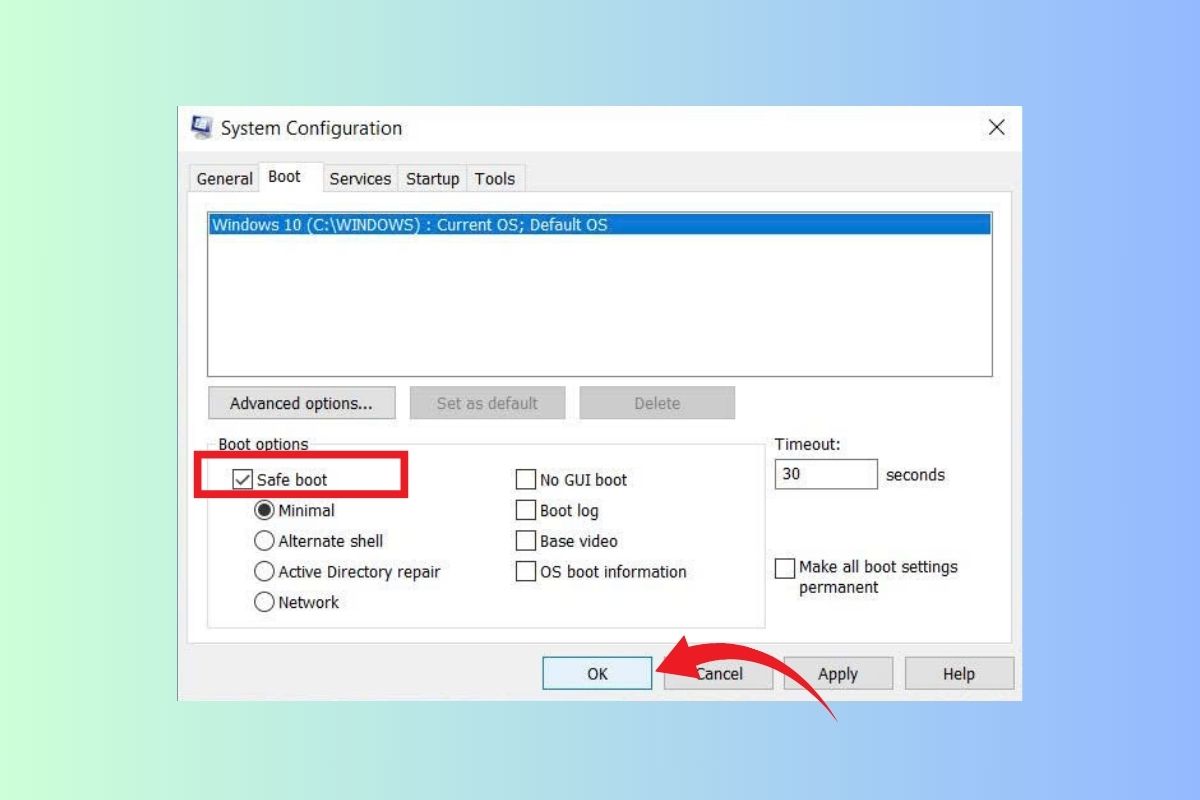Select the Network radio button
Screen dimensions: 1200x800
click(x=264, y=602)
